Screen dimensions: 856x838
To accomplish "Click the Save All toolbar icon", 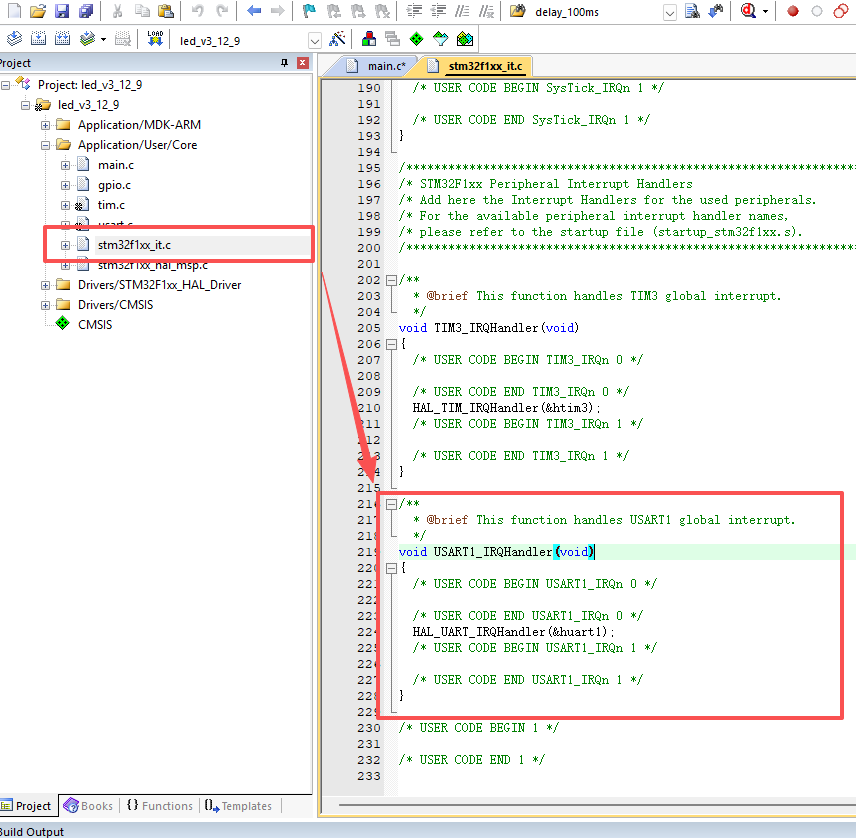I will [x=86, y=11].
